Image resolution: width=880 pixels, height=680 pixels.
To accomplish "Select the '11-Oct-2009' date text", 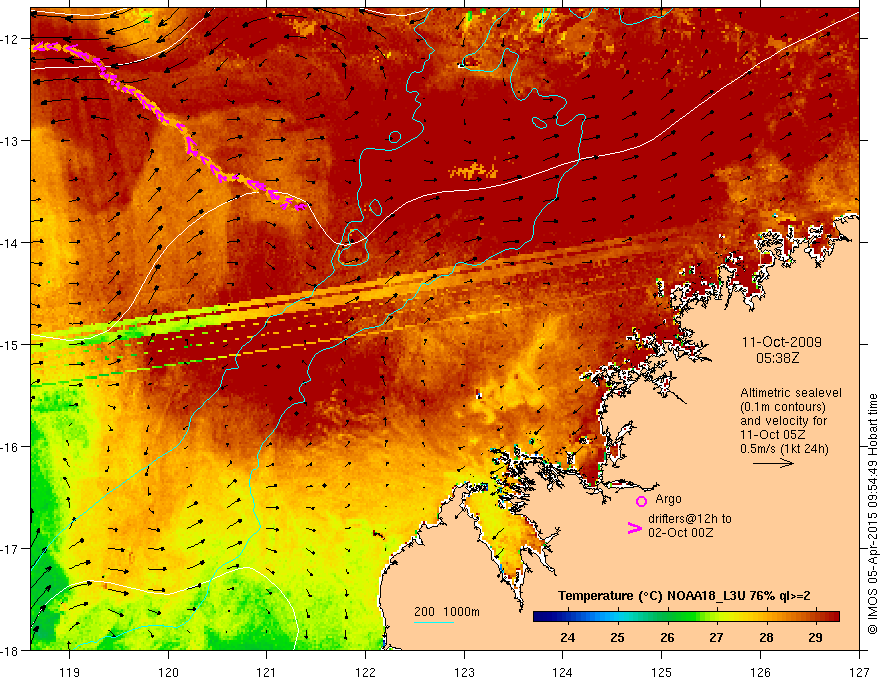I will click(x=781, y=342).
